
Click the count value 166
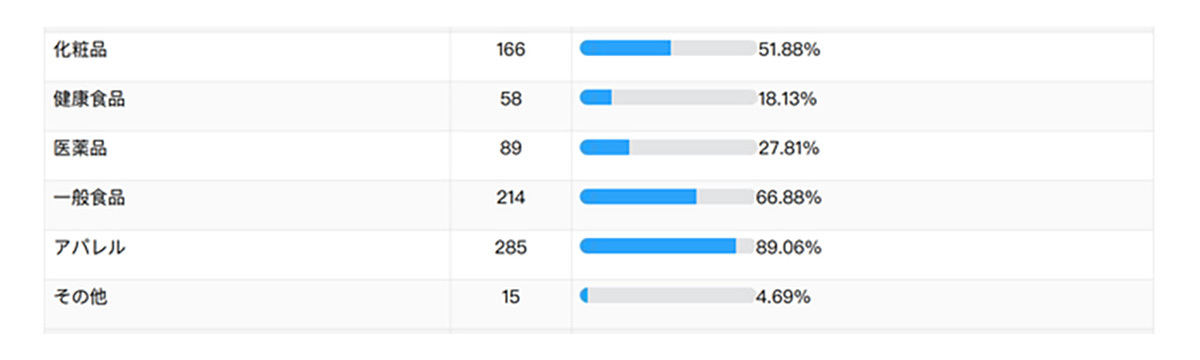[511, 49]
